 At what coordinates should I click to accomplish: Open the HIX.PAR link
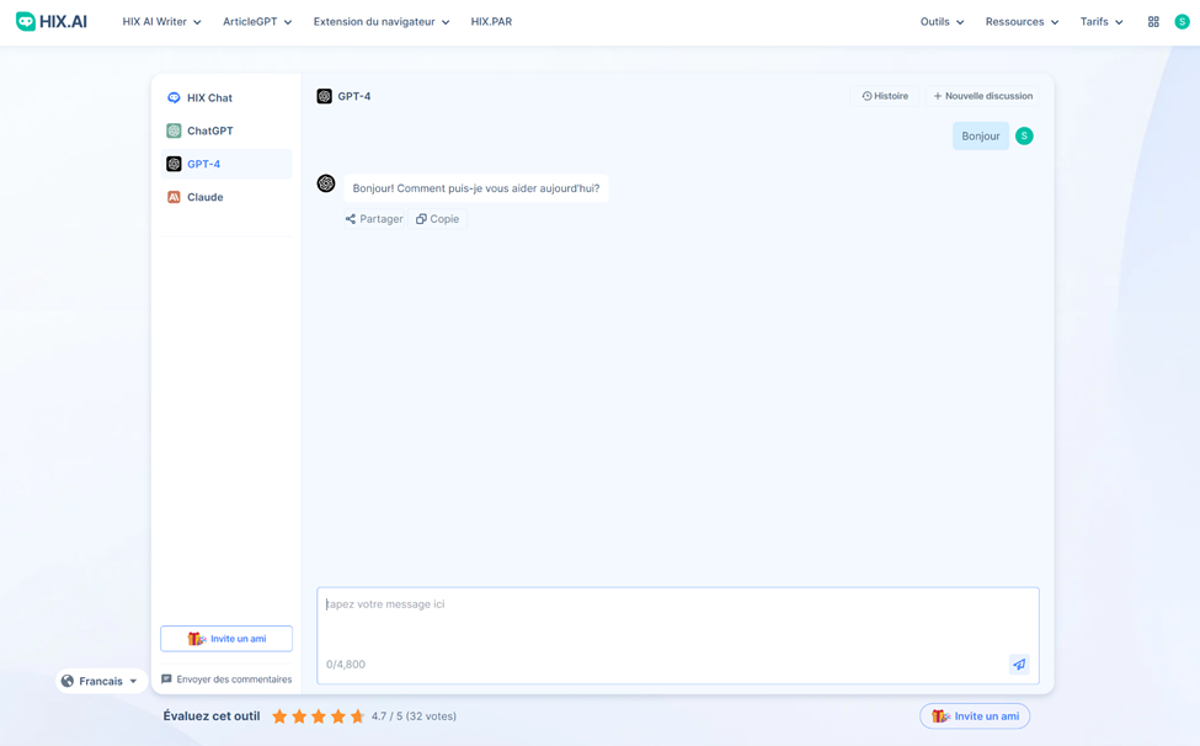491,22
